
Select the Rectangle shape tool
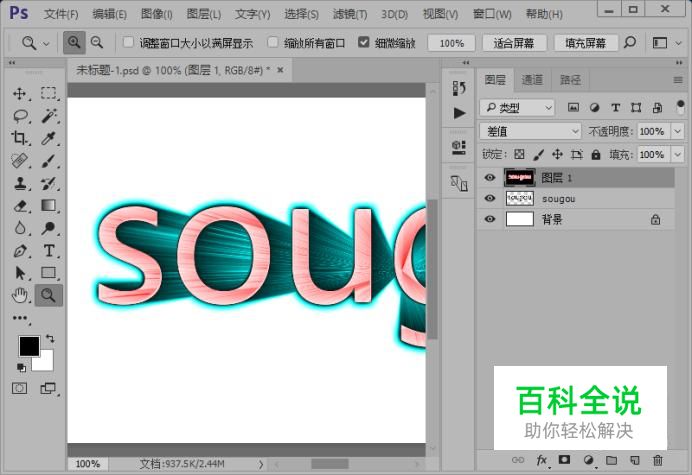point(49,273)
